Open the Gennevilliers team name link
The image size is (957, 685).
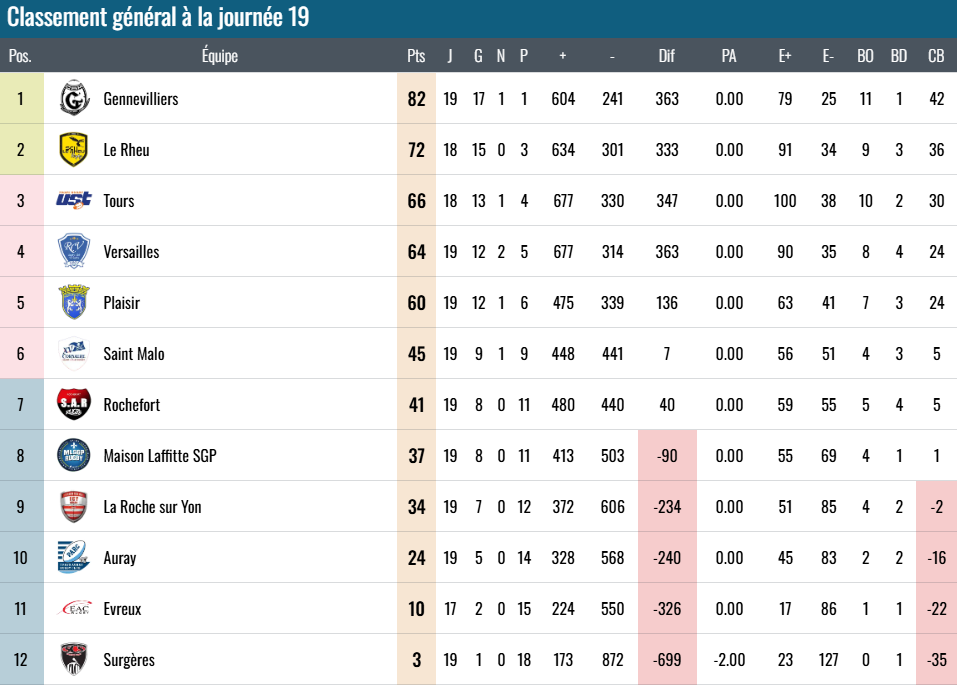tap(141, 99)
